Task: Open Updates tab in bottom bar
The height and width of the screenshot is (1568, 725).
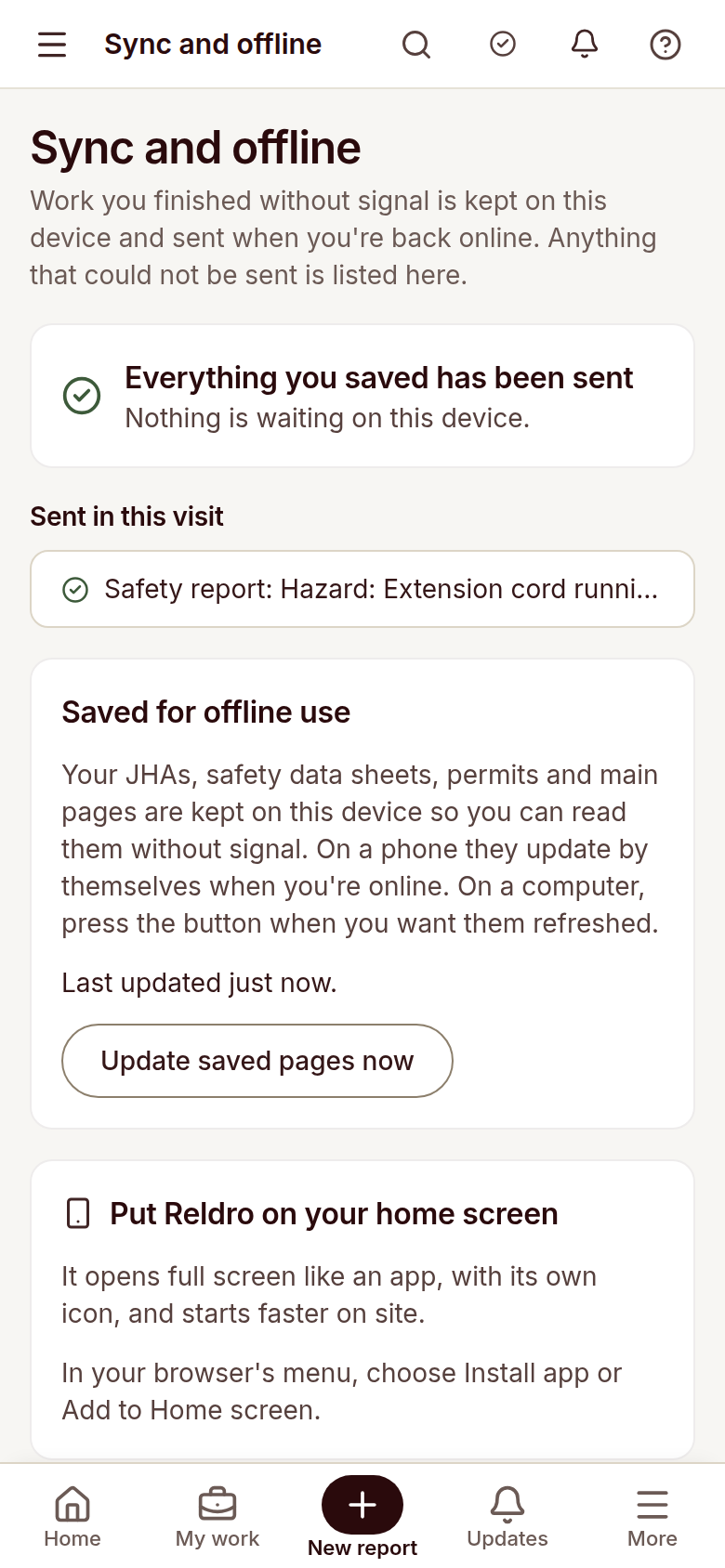Action: point(507,1517)
